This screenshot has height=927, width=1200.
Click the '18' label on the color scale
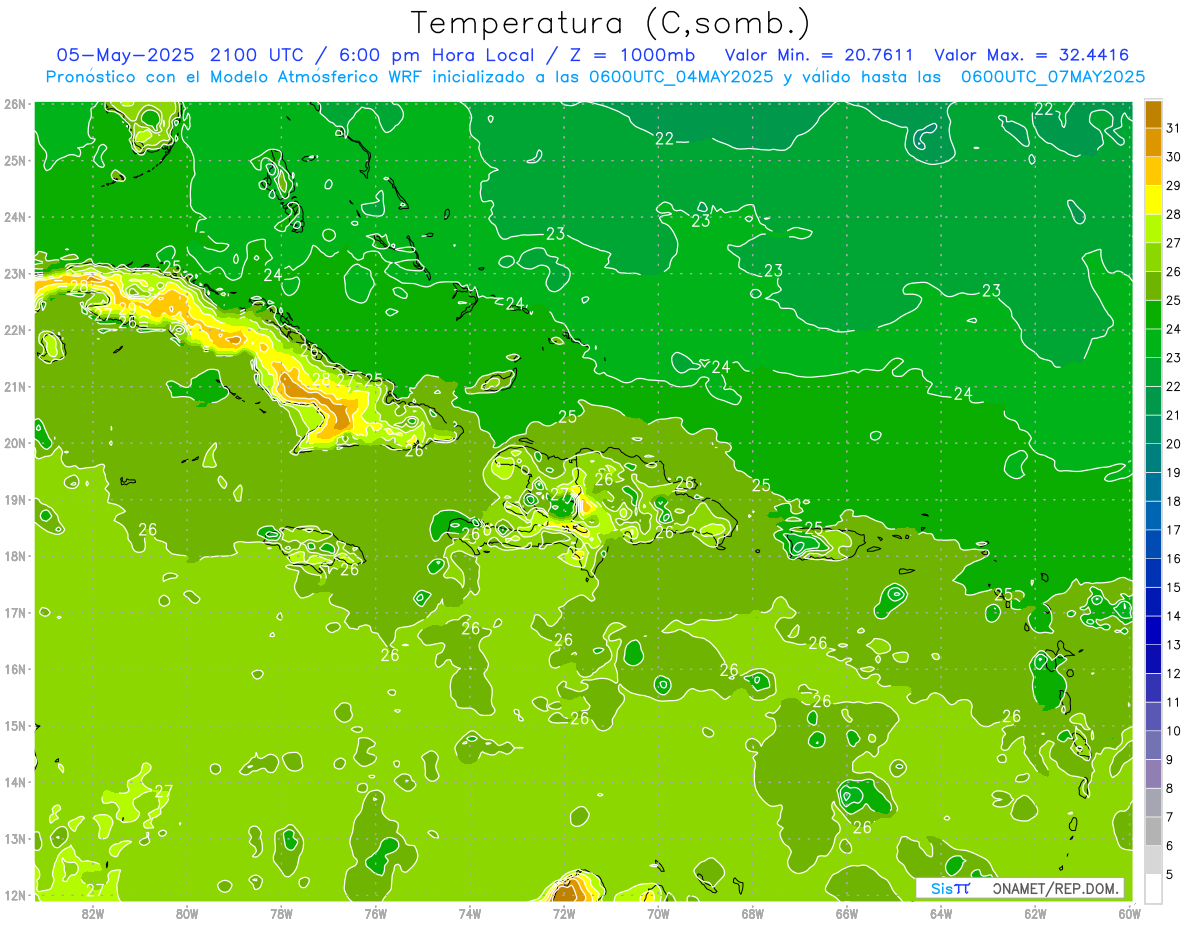pos(1174,501)
